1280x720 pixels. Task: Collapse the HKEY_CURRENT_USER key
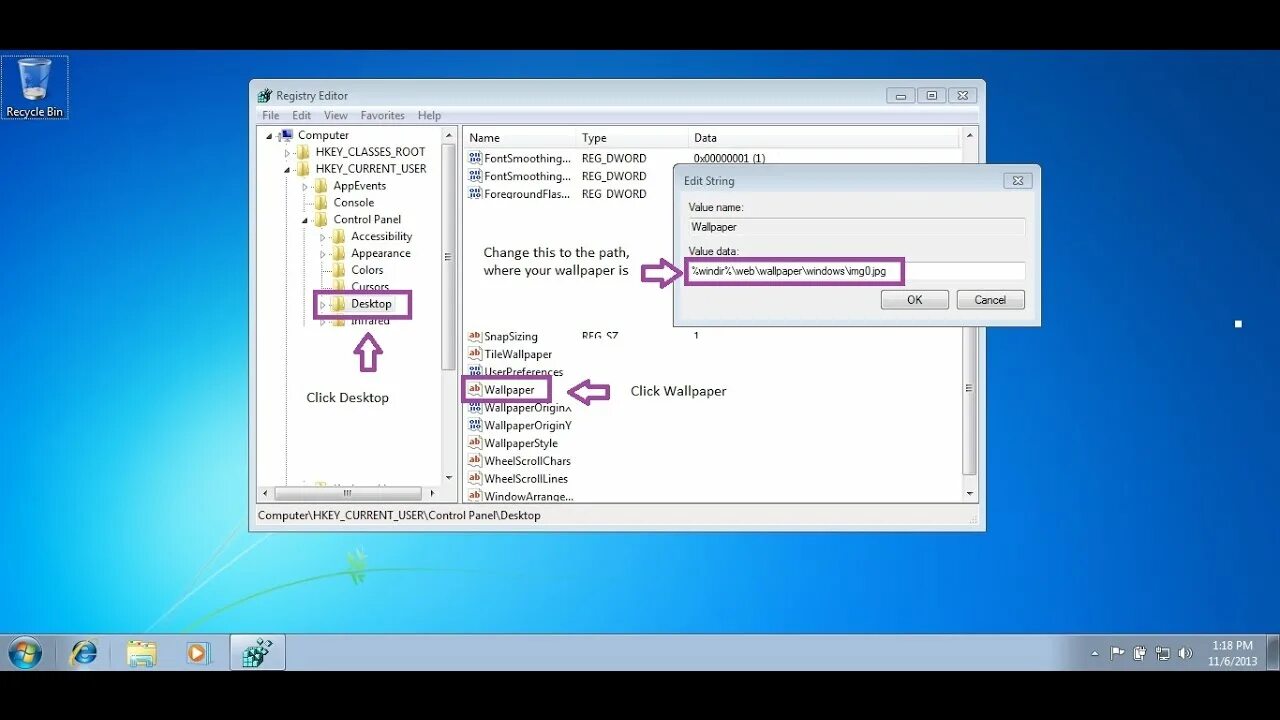point(287,170)
